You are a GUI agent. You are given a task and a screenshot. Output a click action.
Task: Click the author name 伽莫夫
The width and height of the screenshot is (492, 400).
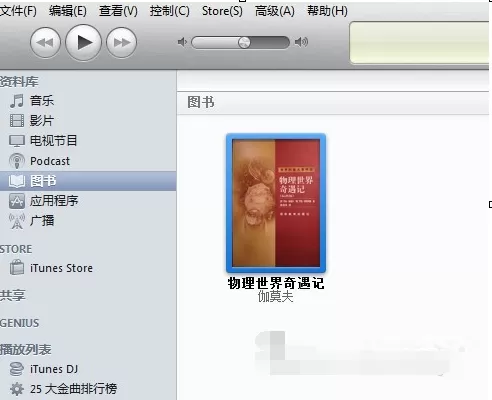(x=276, y=296)
